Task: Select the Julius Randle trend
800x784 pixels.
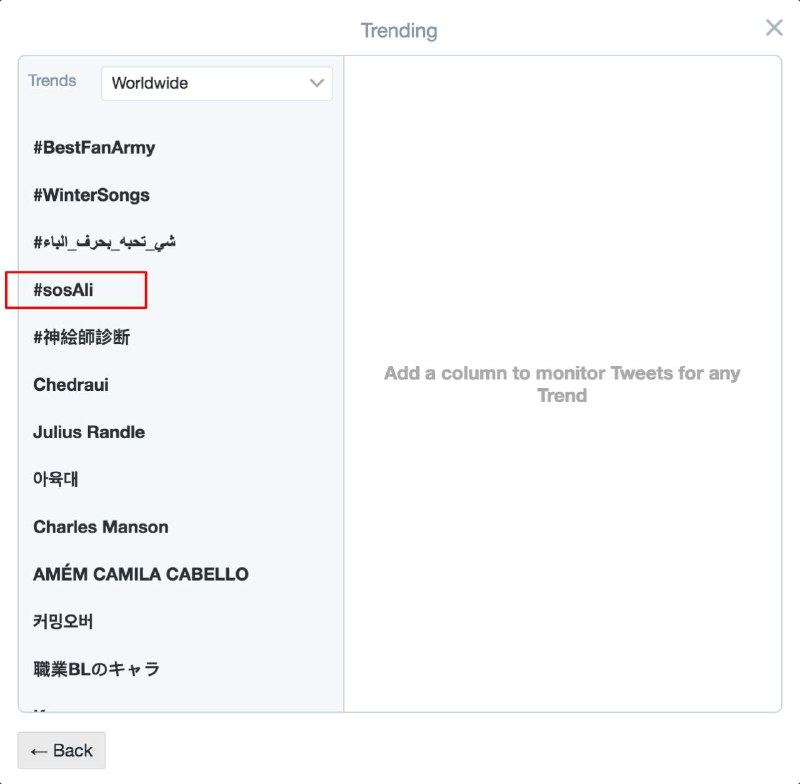Action: click(x=89, y=432)
